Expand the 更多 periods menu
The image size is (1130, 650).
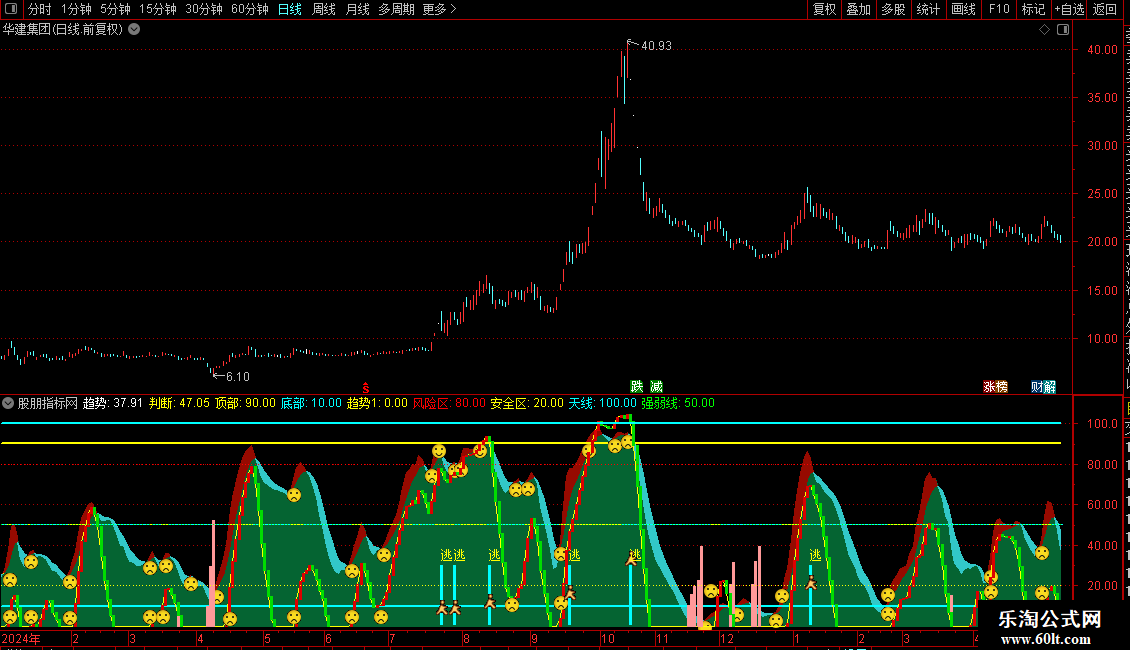click(x=440, y=9)
